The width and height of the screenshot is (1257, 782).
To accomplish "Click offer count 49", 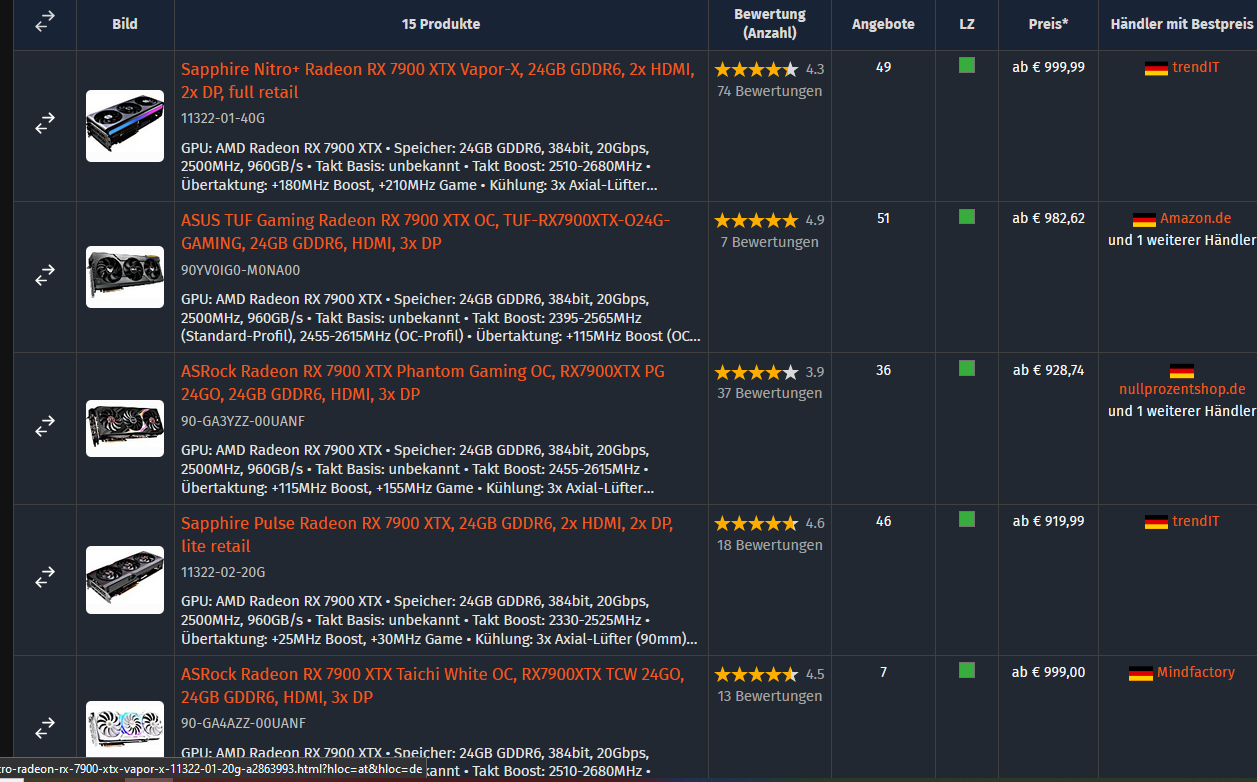I will pyautogui.click(x=883, y=67).
